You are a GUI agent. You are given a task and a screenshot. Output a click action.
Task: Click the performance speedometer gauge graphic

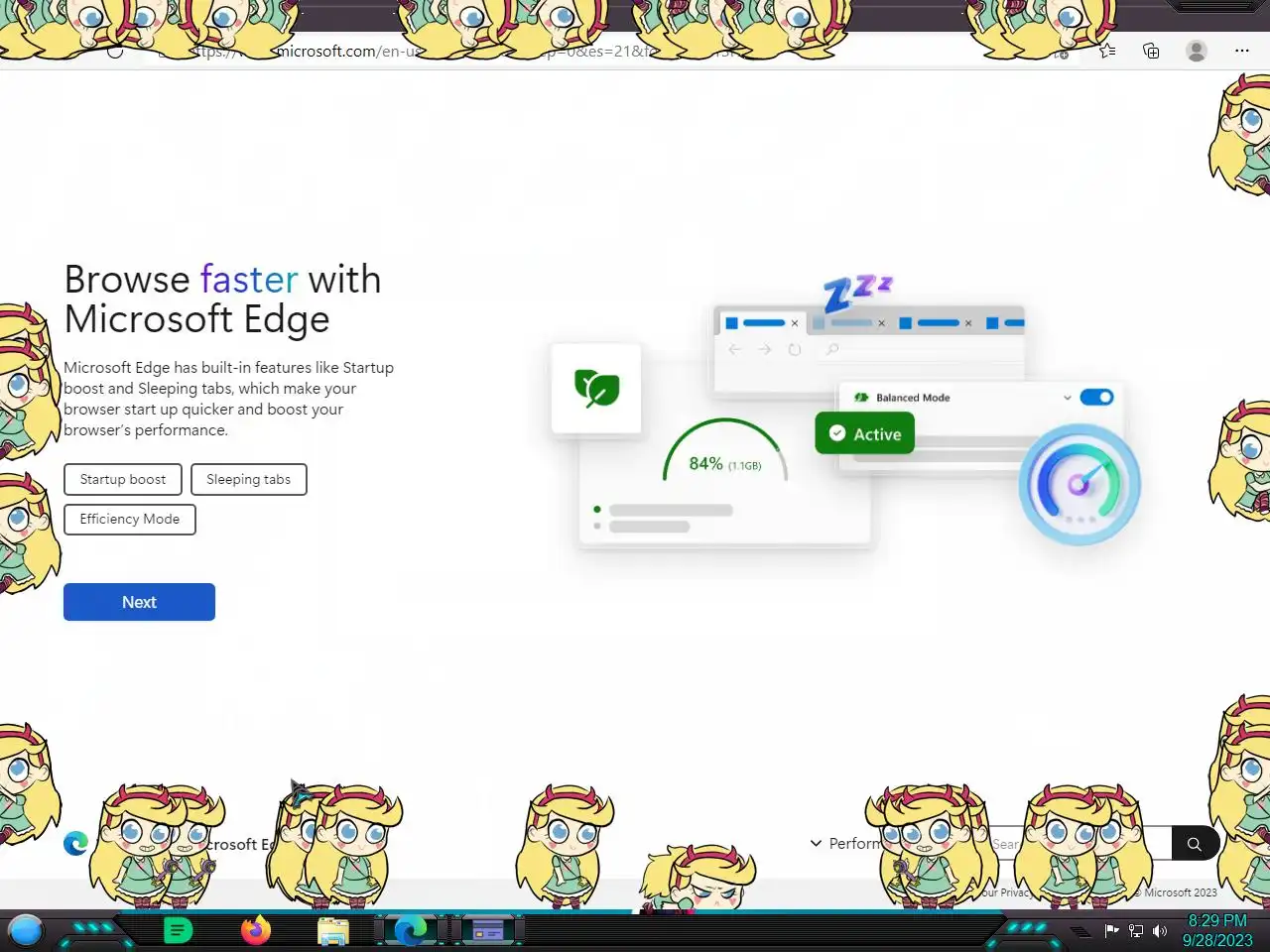1079,484
